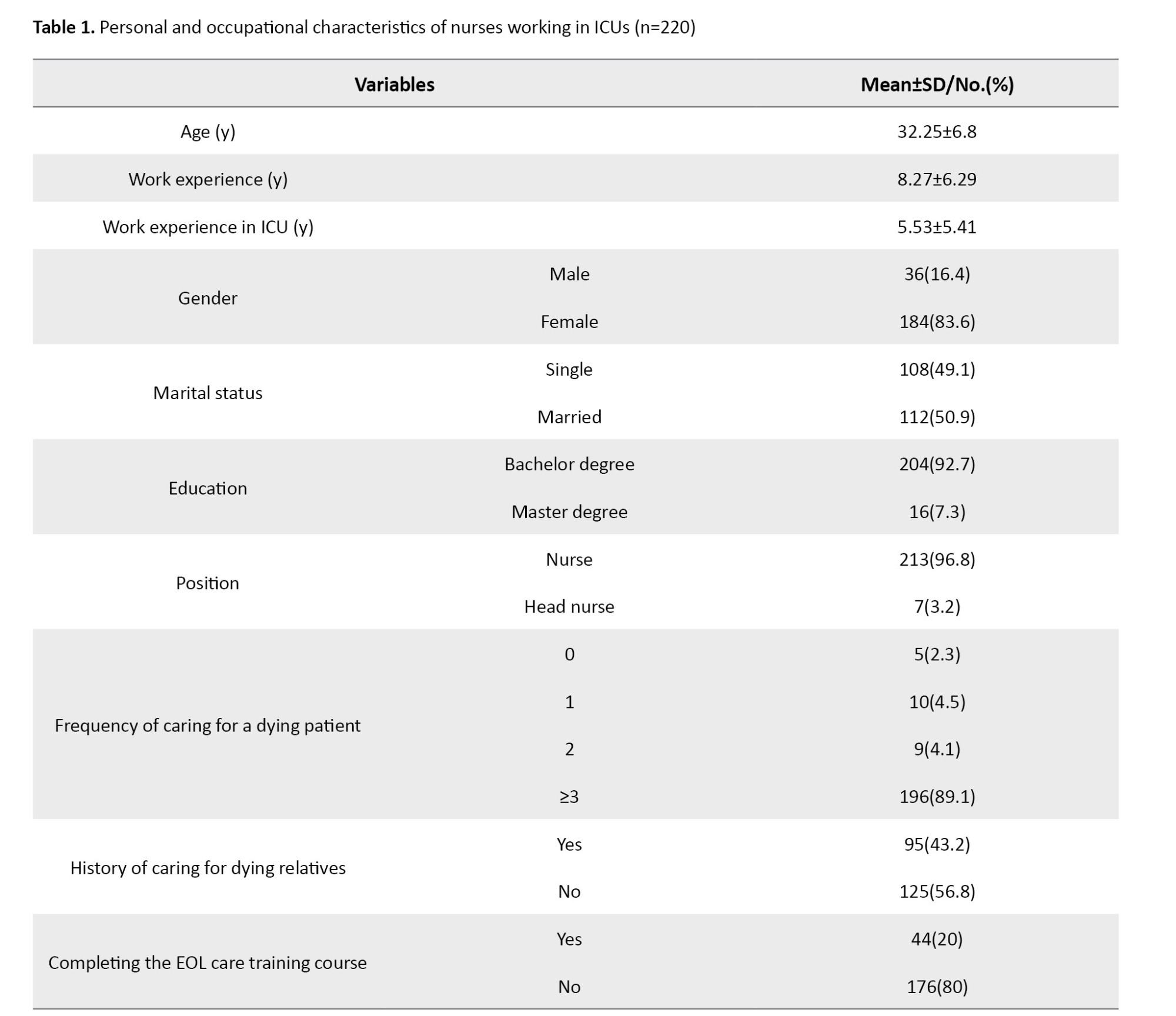The width and height of the screenshot is (1176, 1016).
Task: Click the Marital status label
Action: (208, 393)
